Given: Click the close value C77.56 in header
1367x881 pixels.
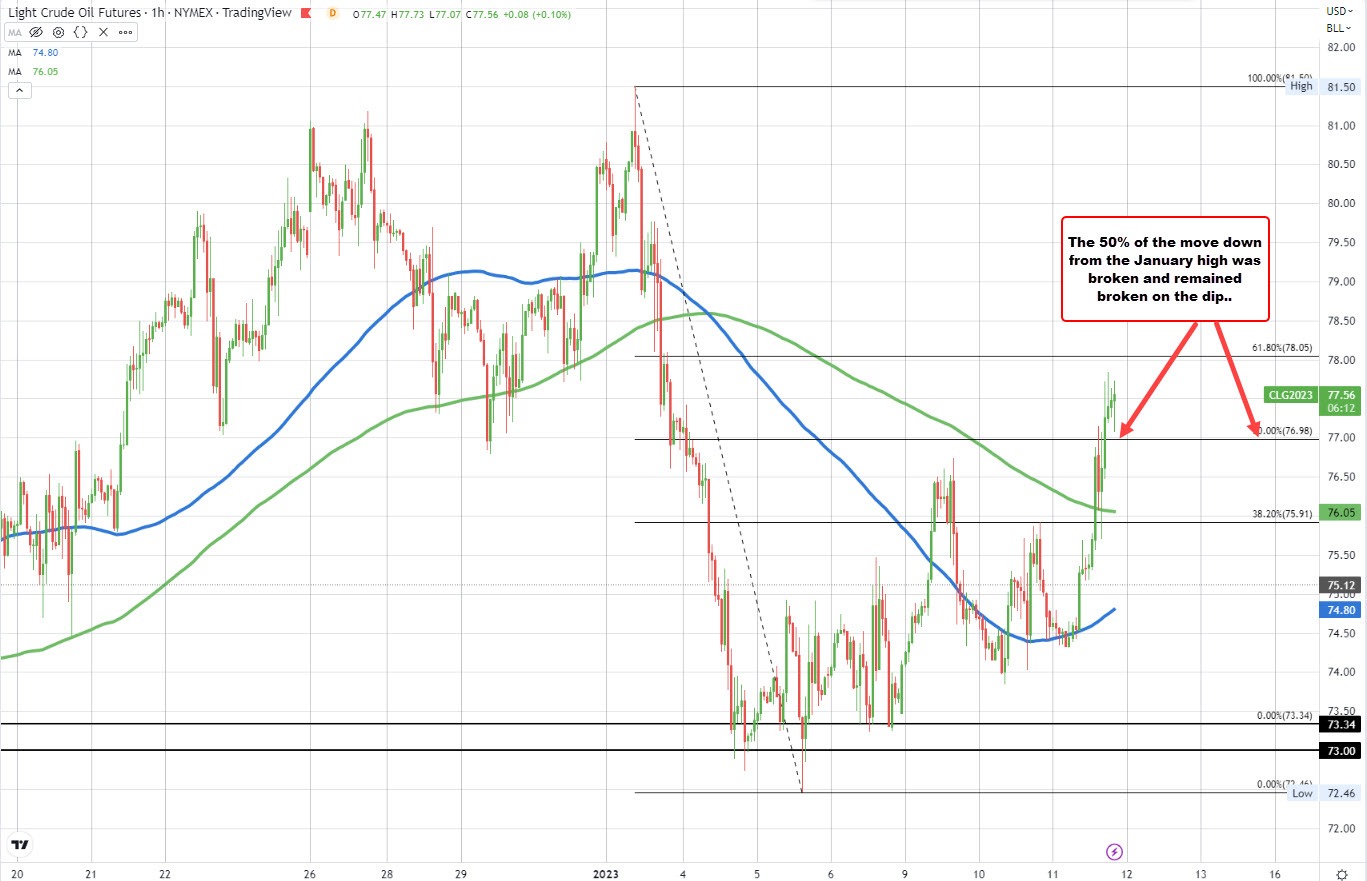Looking at the screenshot, I should (482, 15).
